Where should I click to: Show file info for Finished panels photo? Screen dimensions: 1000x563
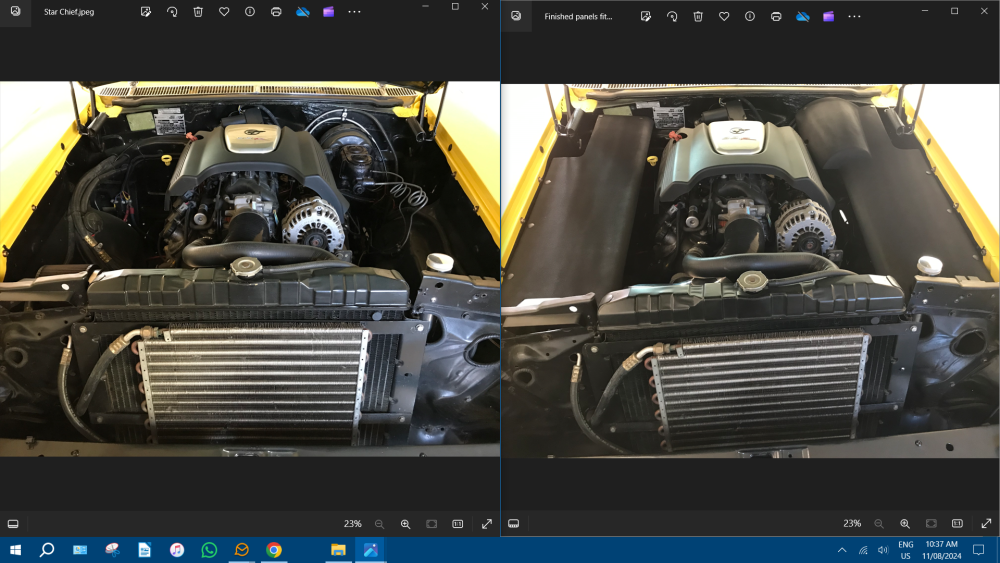click(x=750, y=17)
